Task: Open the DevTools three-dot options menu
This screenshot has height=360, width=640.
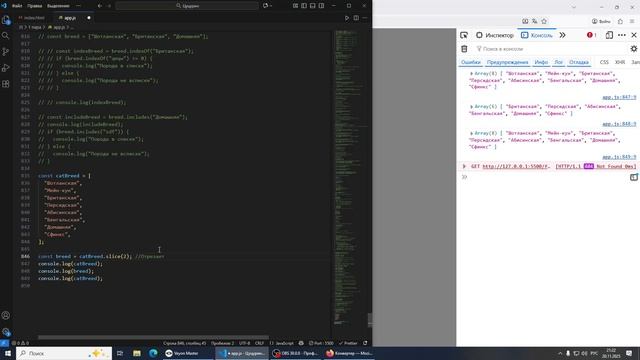Action: 622,35
